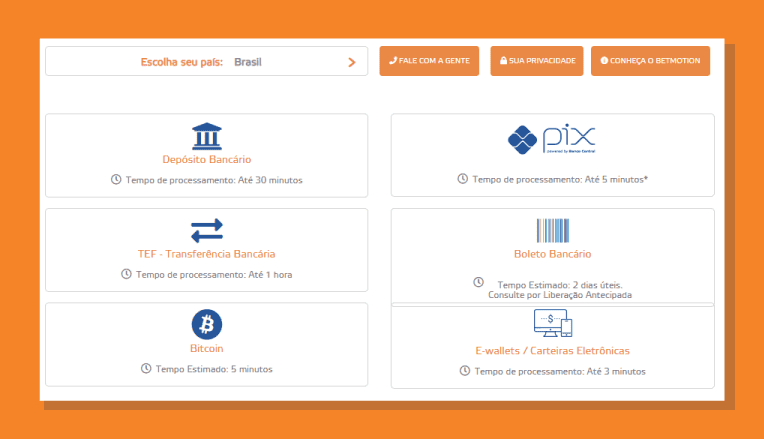The width and height of the screenshot is (764, 439).
Task: Click the bank building icon for Depósito Bancário
Action: tap(207, 136)
